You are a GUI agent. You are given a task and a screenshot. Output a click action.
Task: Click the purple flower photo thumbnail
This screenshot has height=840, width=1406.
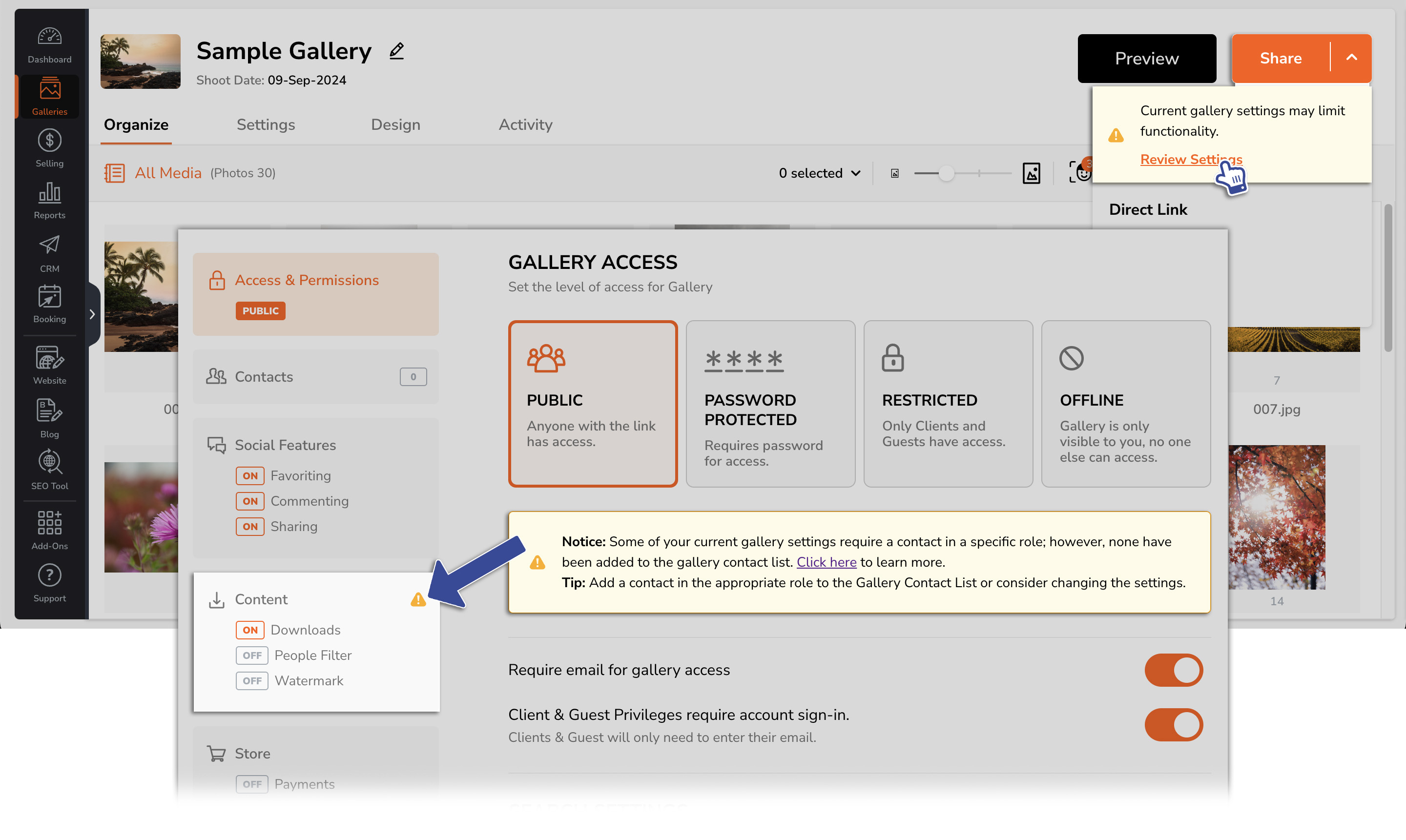coord(141,517)
